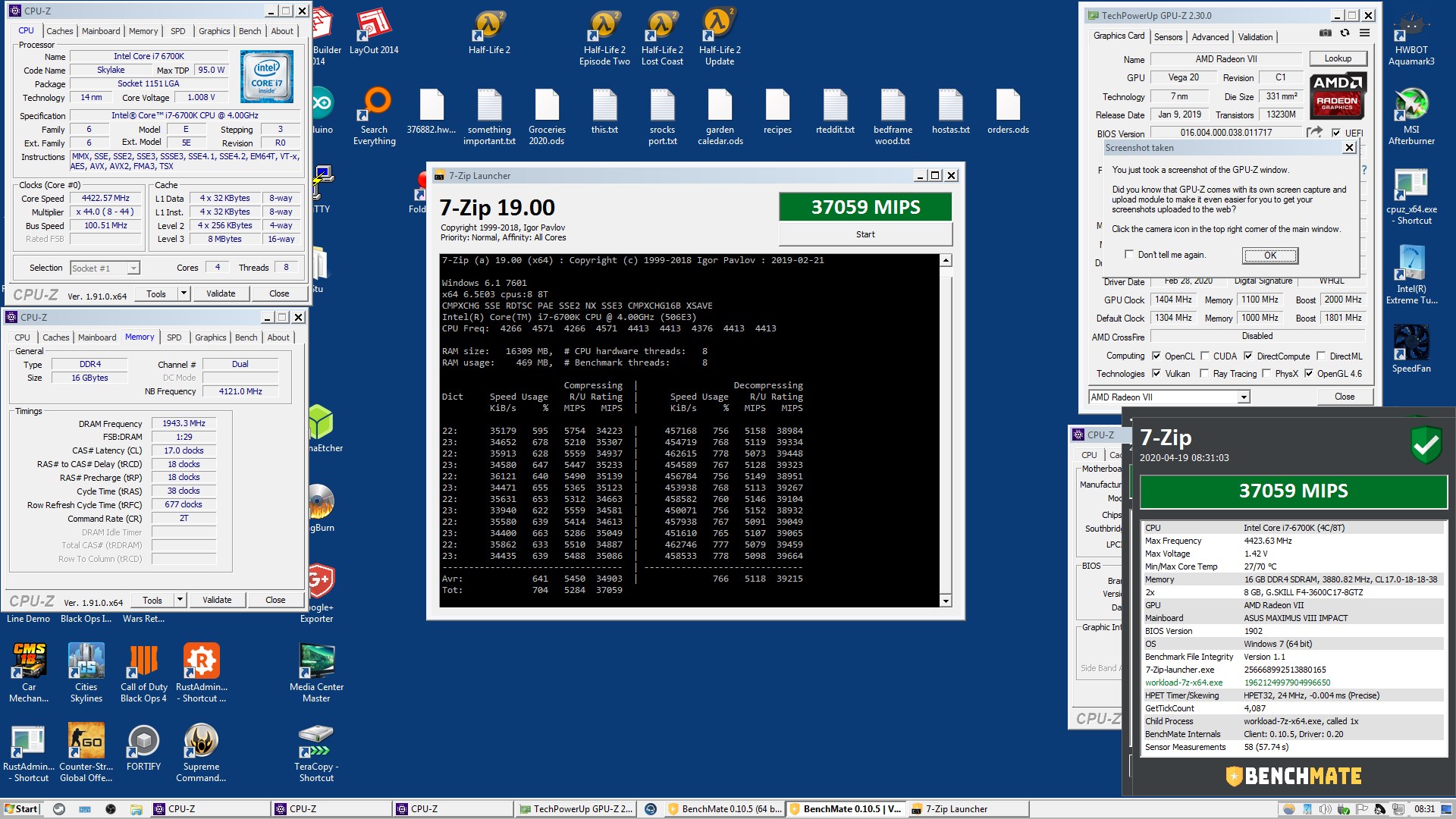
Task: Open the garden caledar.ods file icon
Action: (720, 116)
